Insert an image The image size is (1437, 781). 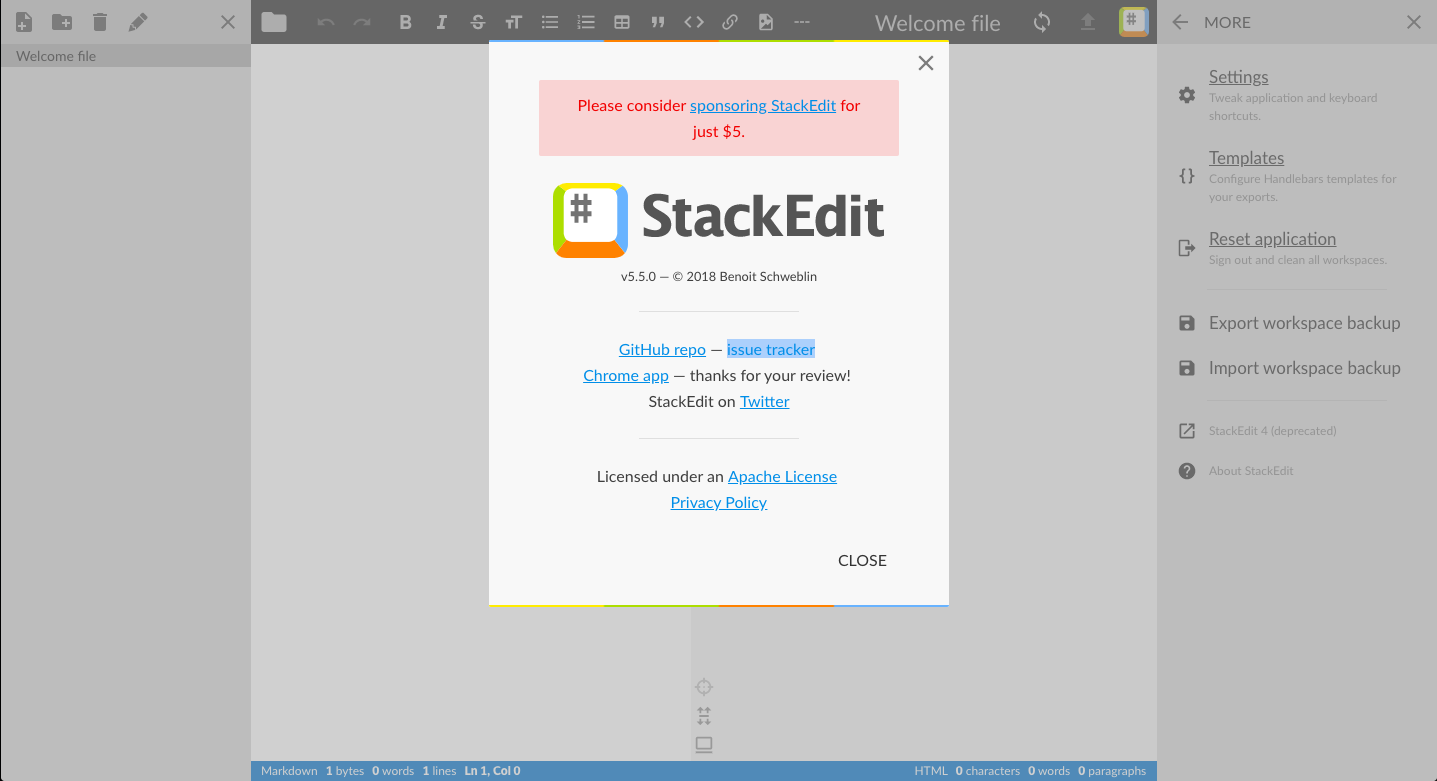(x=766, y=22)
